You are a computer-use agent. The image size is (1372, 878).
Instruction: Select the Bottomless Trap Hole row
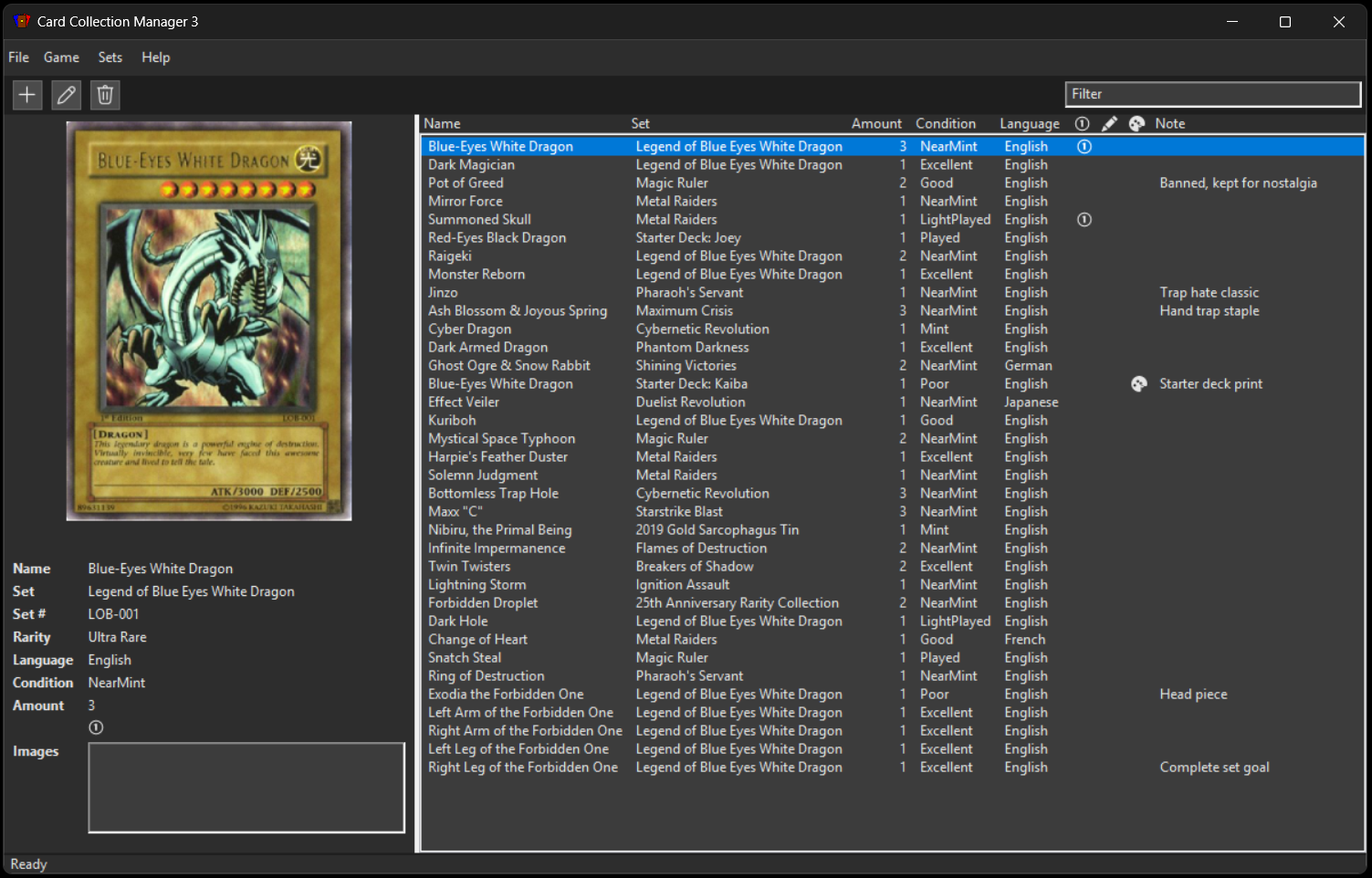pos(893,493)
